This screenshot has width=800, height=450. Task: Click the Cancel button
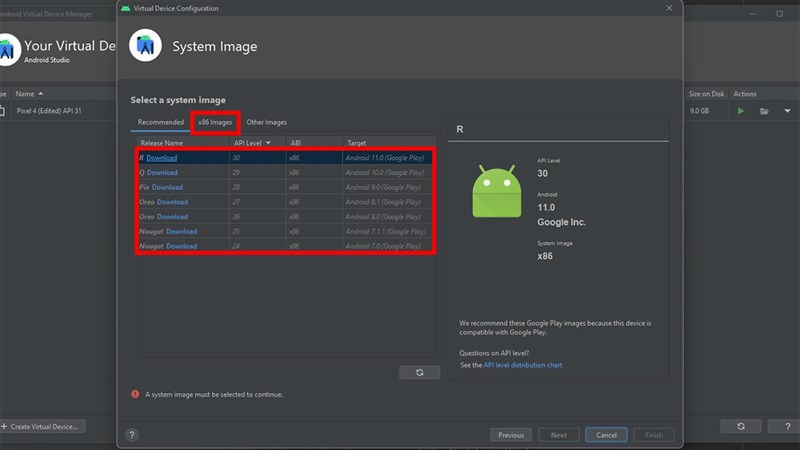(x=606, y=435)
